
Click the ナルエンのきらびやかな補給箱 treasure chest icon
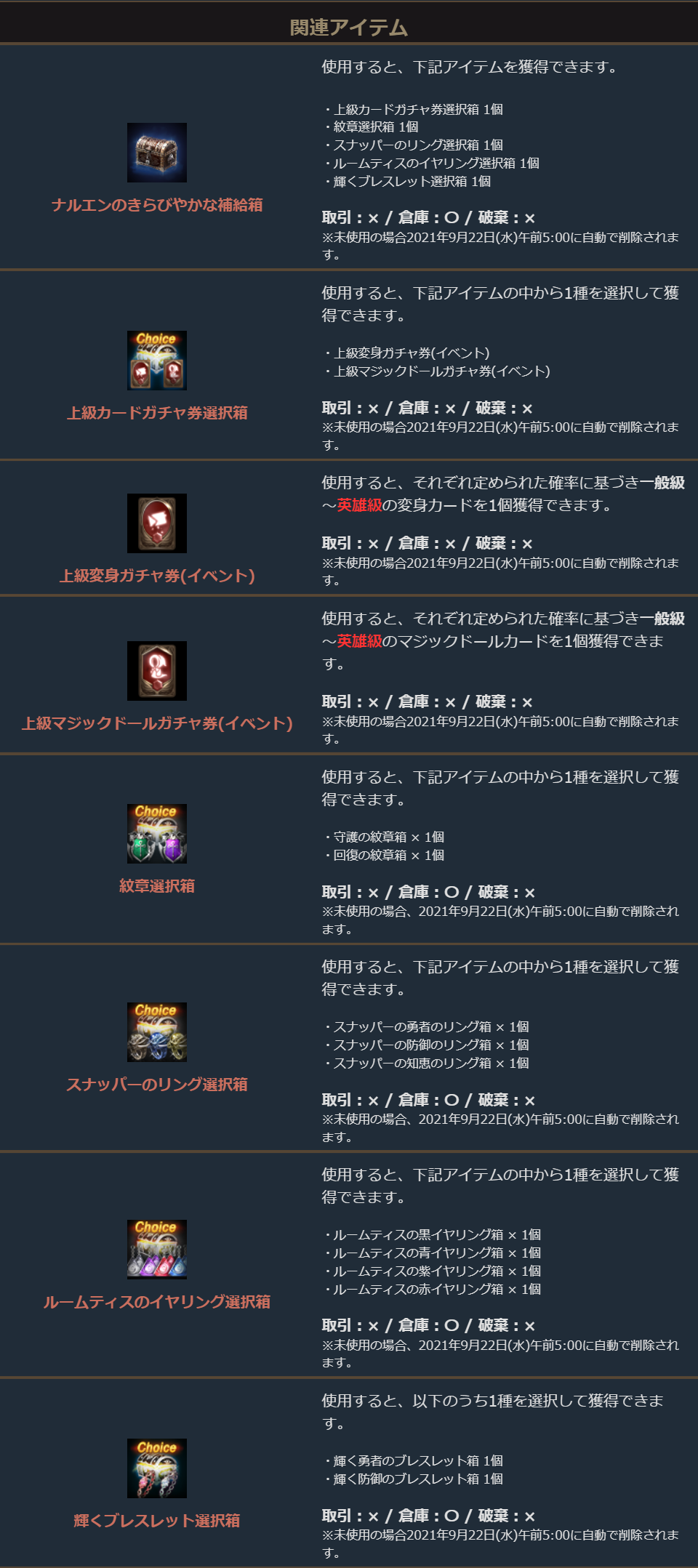coord(157,153)
